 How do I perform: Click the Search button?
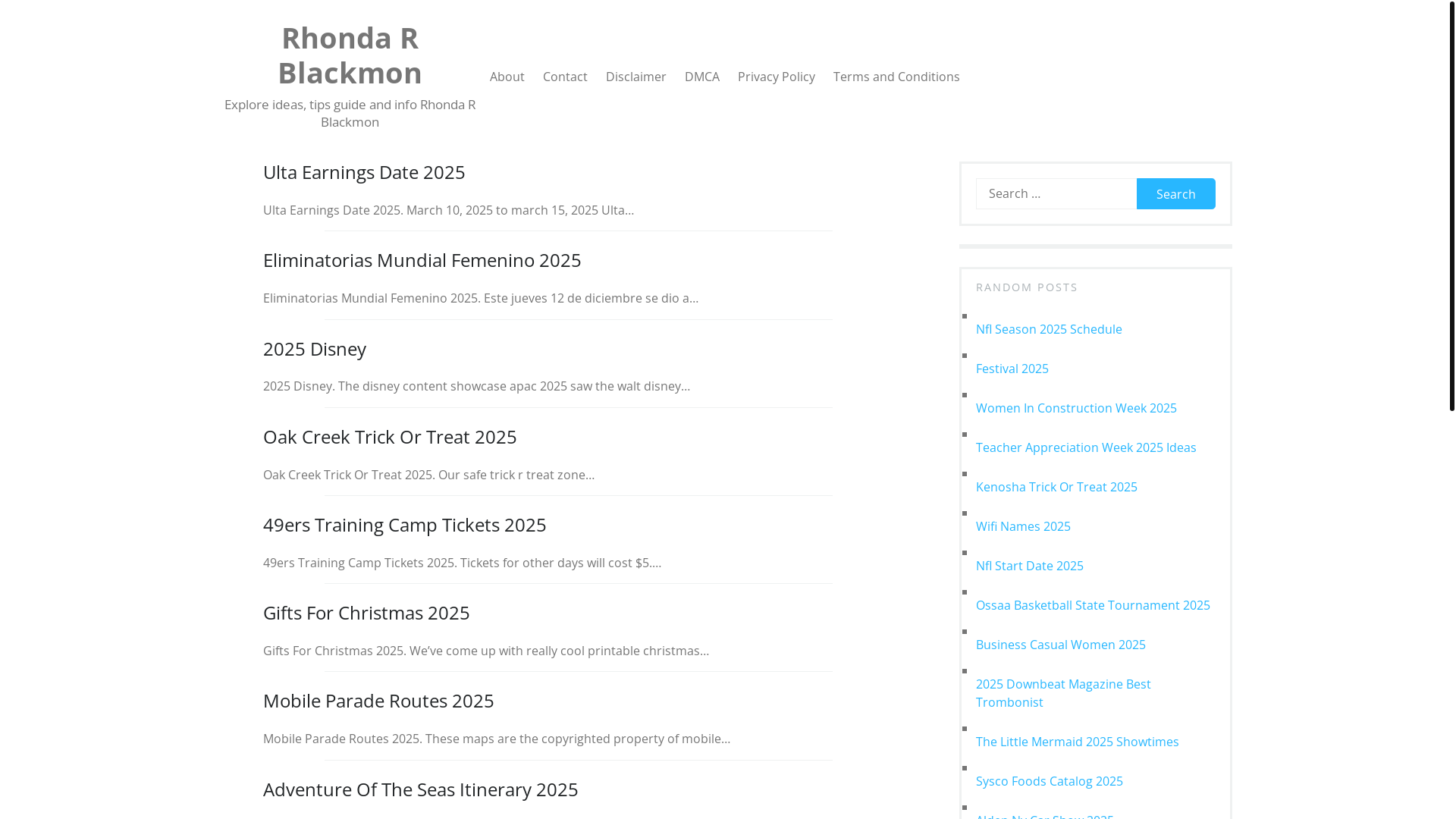1176,193
